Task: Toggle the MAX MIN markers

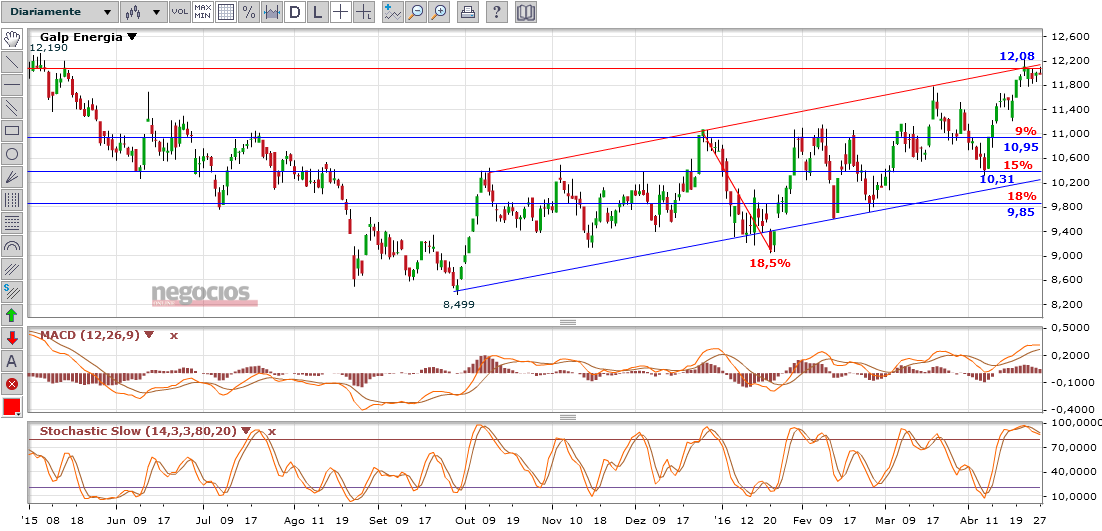Action: (202, 13)
